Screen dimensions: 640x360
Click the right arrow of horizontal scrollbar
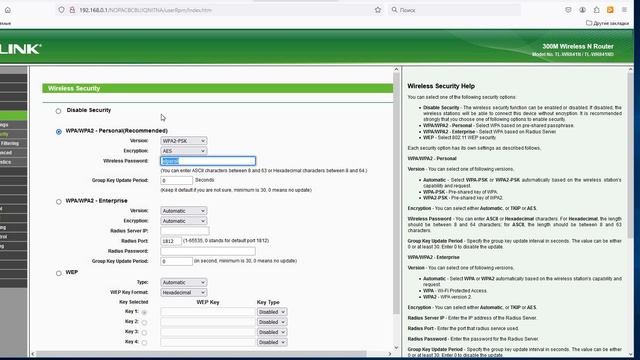(x=390, y=354)
